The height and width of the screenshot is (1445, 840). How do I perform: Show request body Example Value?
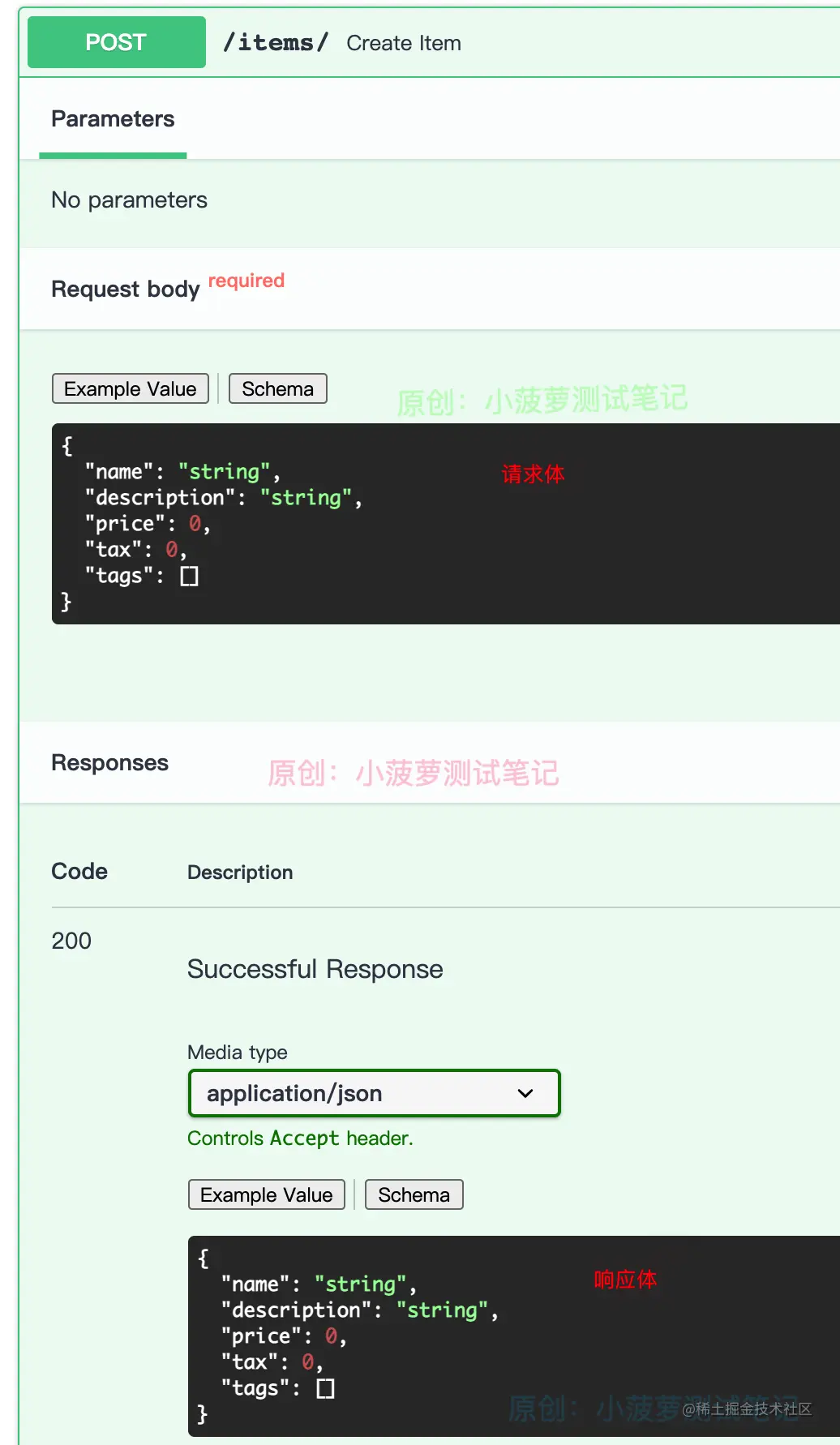[131, 388]
